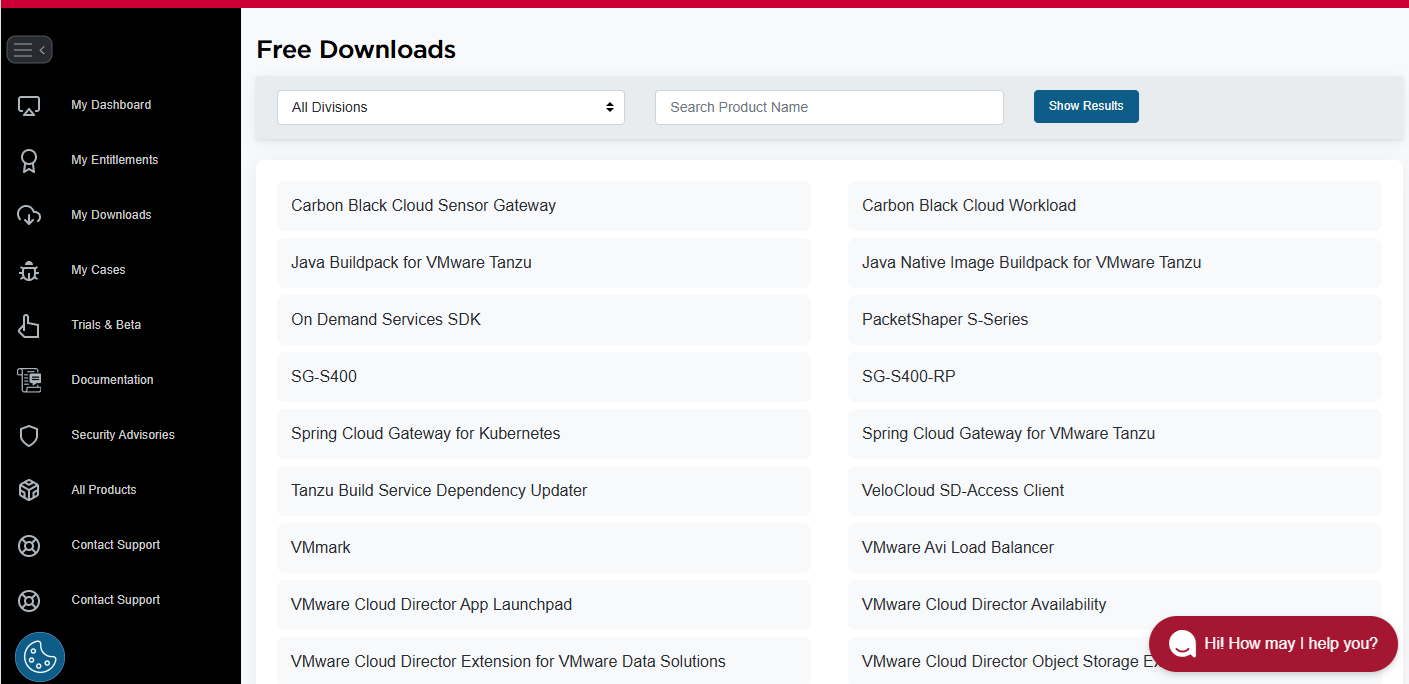The width and height of the screenshot is (1409, 684).
Task: Click the Search Product Name field
Action: 828,106
